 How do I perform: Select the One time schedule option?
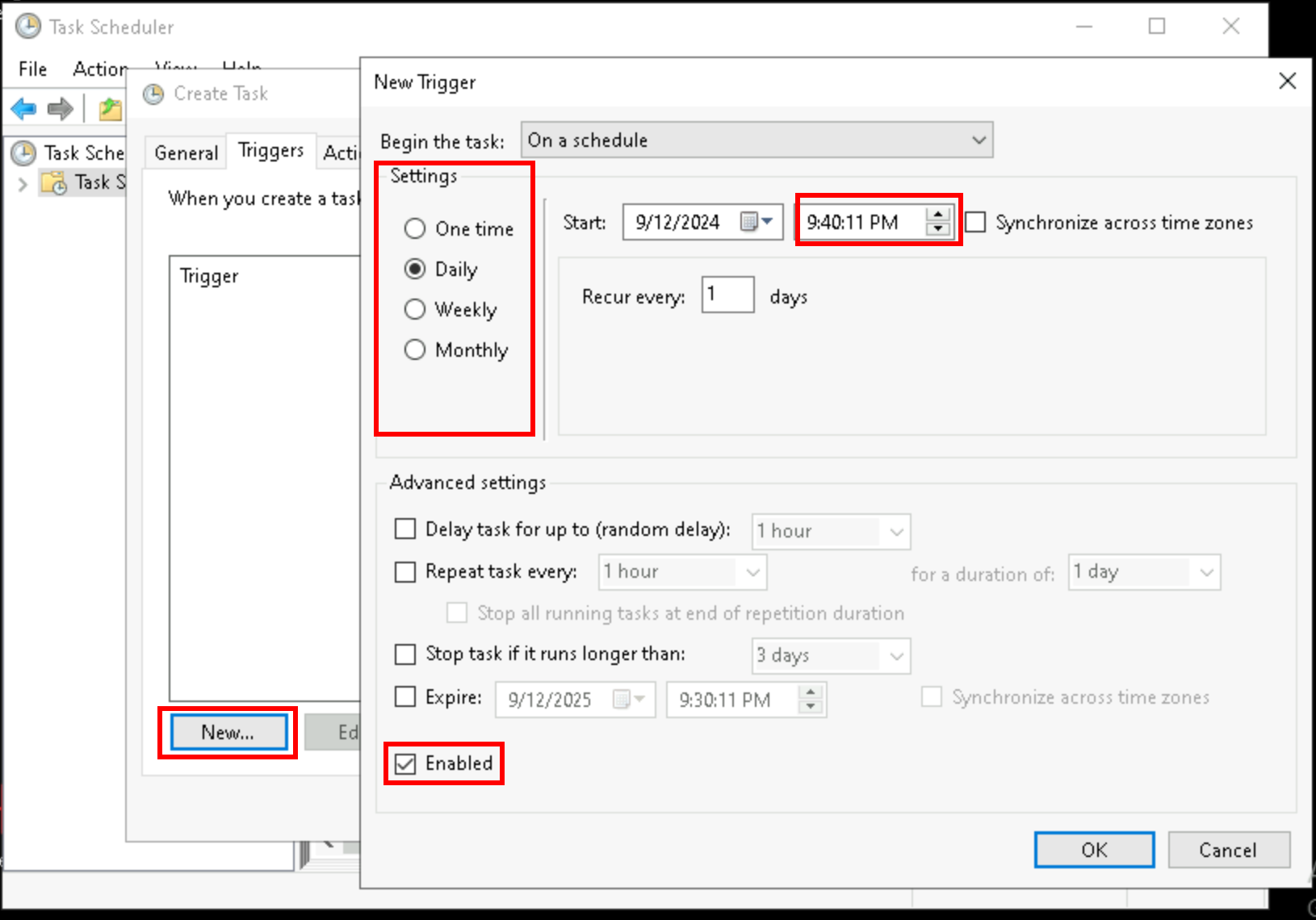point(415,228)
